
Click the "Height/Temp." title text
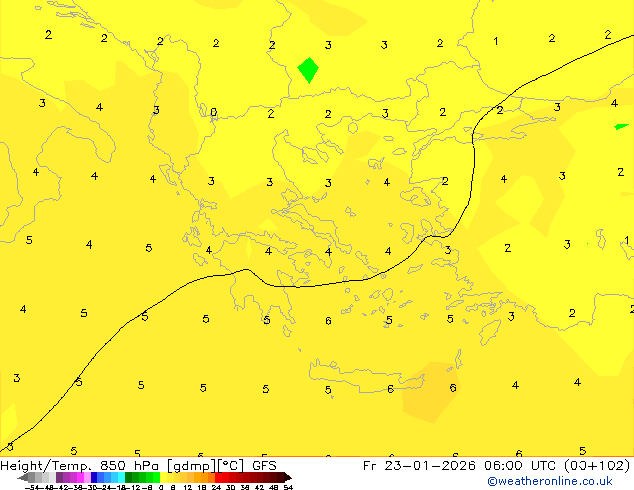pos(47,465)
